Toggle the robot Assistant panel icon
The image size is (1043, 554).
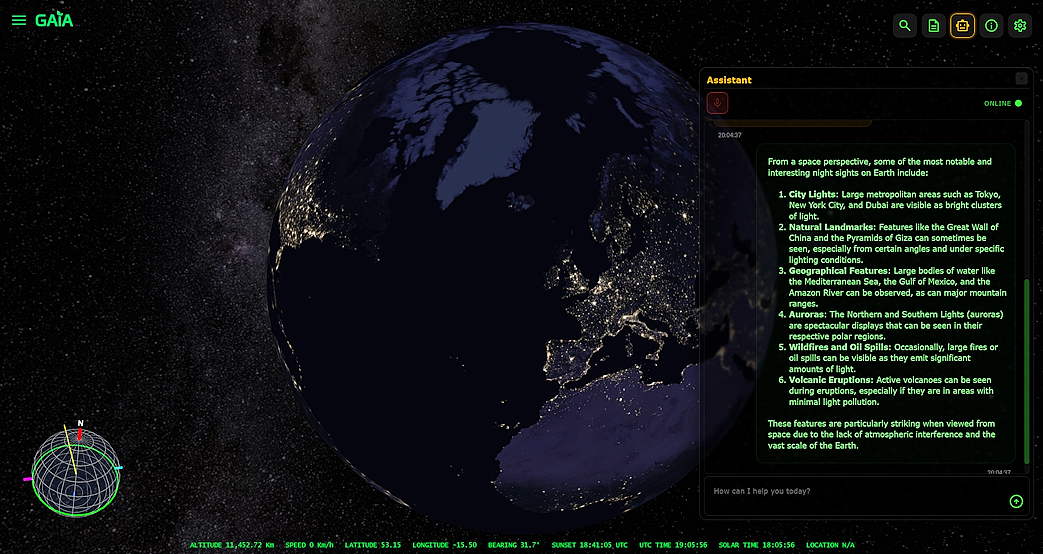[962, 26]
